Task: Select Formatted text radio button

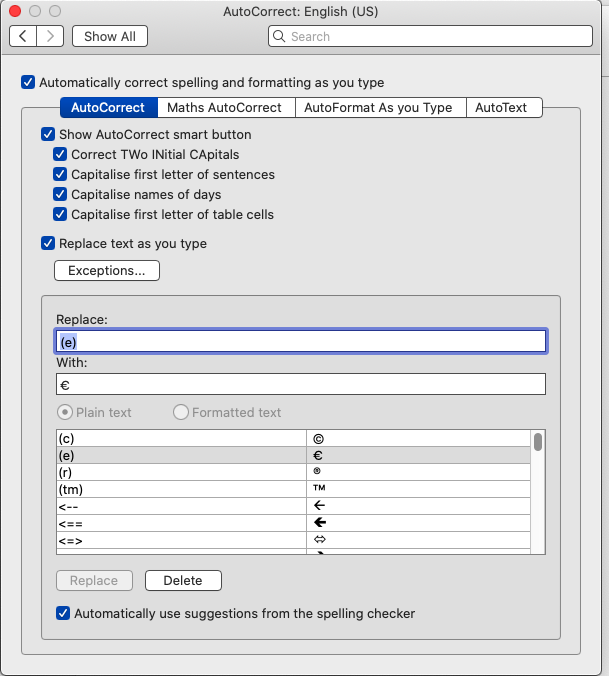Action: click(181, 412)
